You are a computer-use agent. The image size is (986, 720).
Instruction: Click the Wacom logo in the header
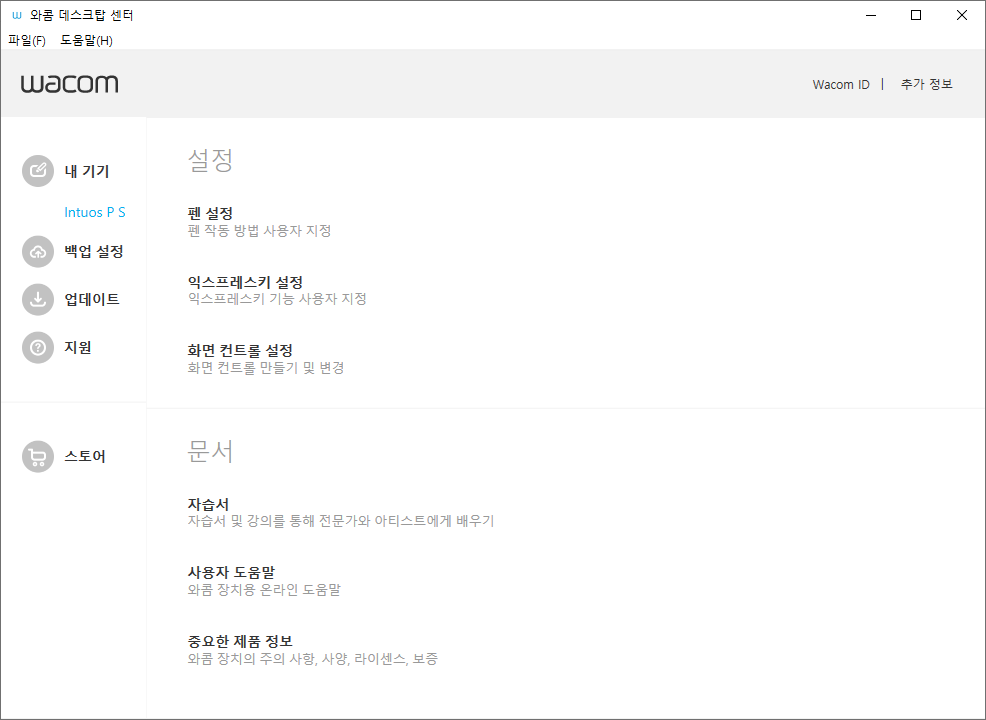tap(69, 84)
